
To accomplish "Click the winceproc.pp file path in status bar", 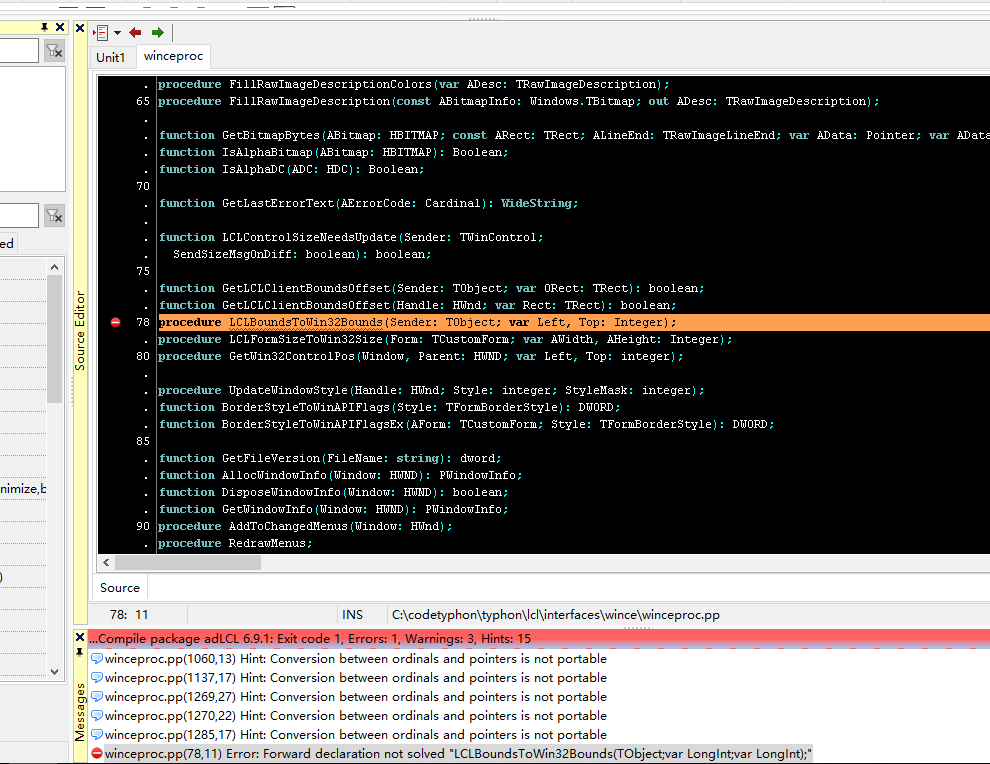I will click(x=556, y=614).
